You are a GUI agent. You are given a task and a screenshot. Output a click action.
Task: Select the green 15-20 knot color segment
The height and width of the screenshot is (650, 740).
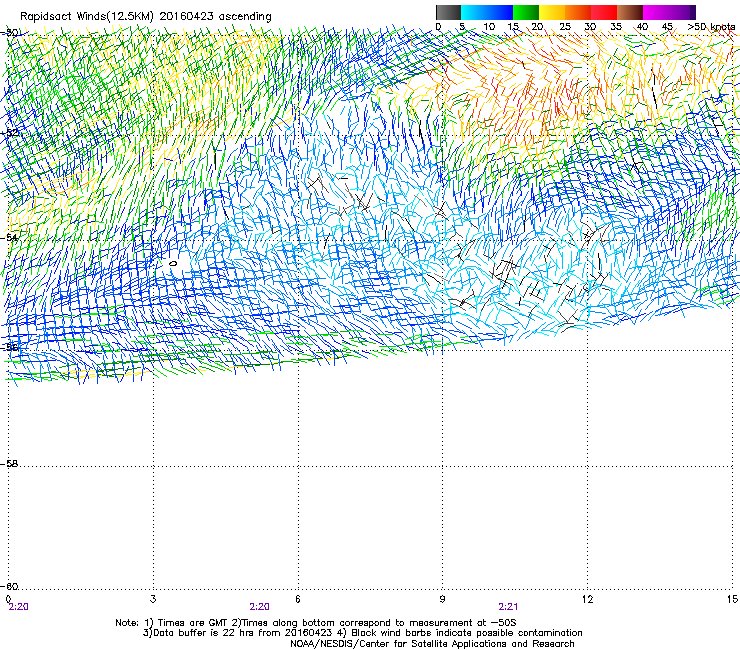click(526, 12)
